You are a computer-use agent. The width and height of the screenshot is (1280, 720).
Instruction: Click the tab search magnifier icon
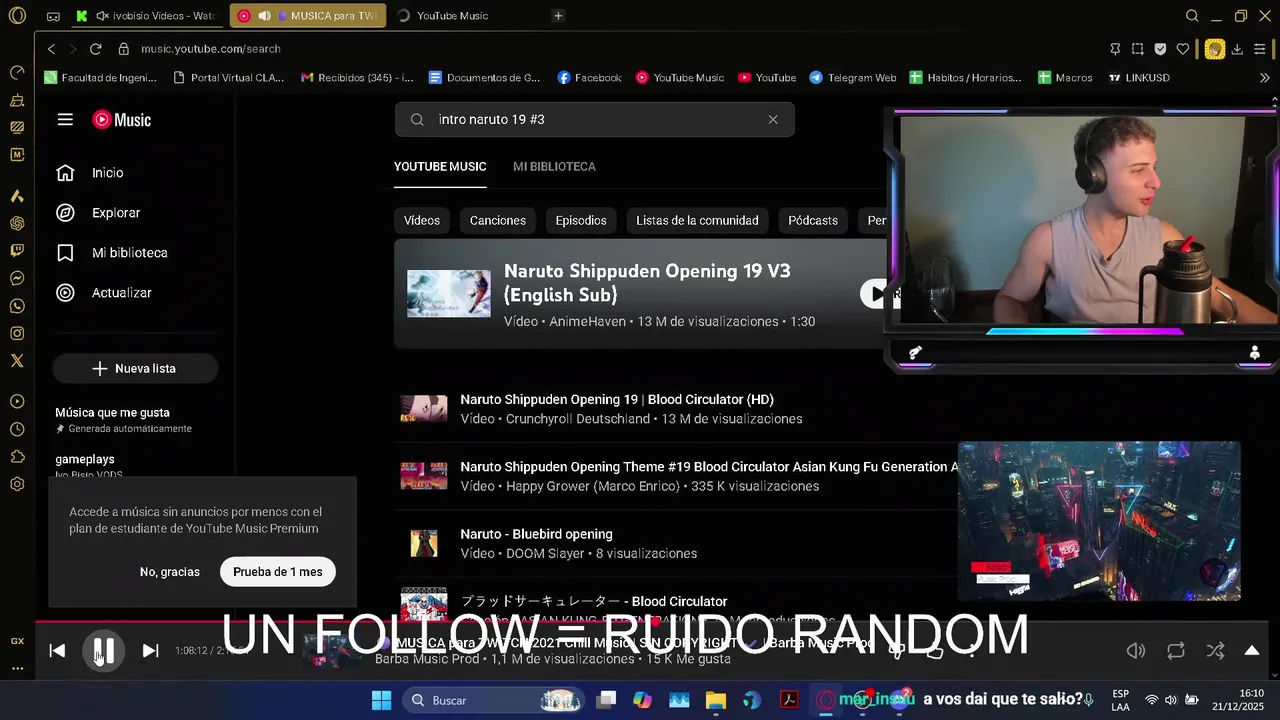[x=1192, y=16]
